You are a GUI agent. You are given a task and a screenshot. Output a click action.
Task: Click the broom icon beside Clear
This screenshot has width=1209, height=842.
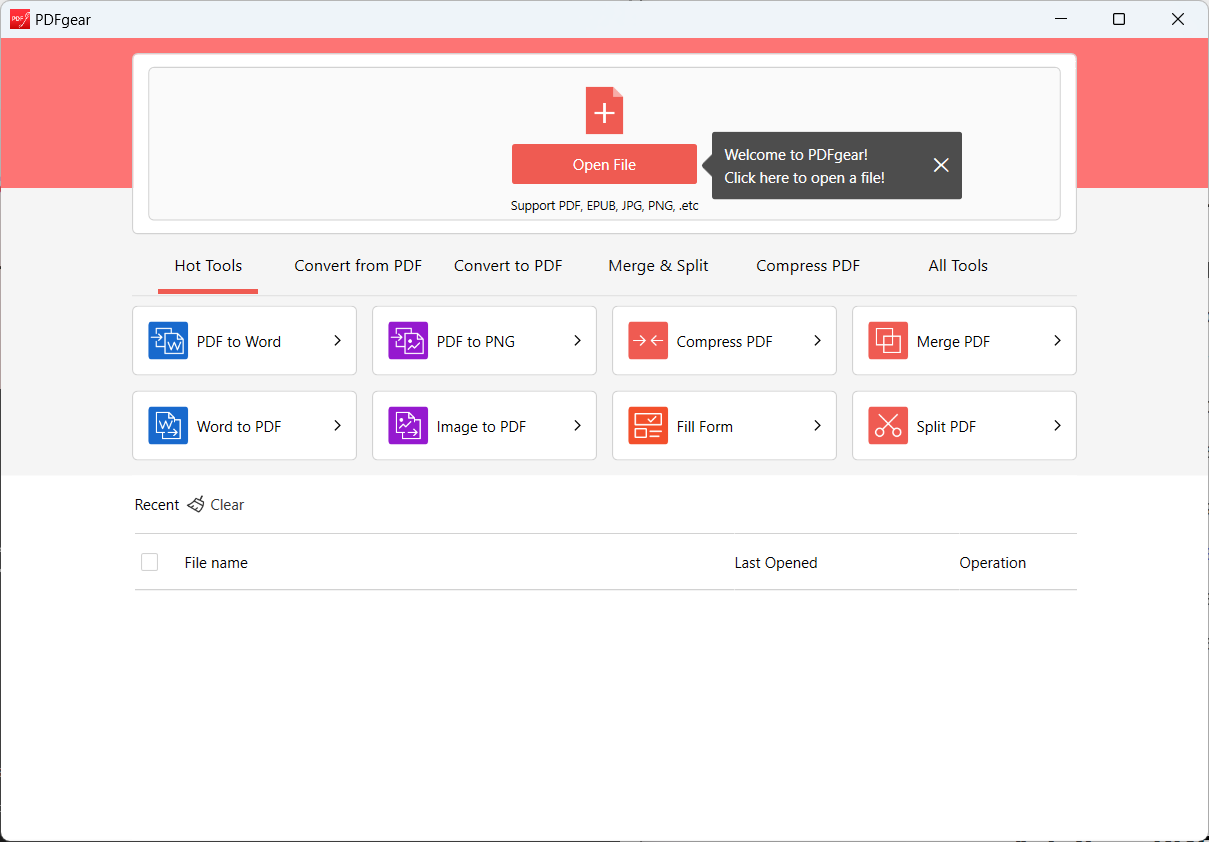(x=196, y=505)
